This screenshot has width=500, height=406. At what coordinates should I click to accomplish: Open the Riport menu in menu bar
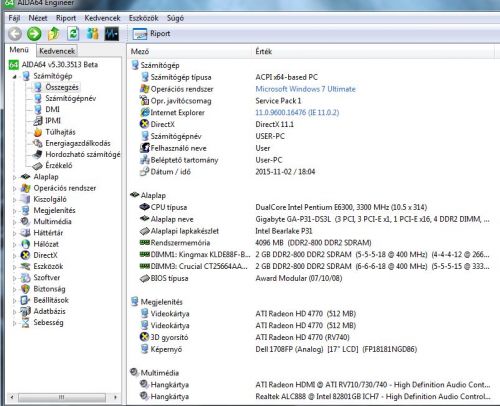pos(66,18)
